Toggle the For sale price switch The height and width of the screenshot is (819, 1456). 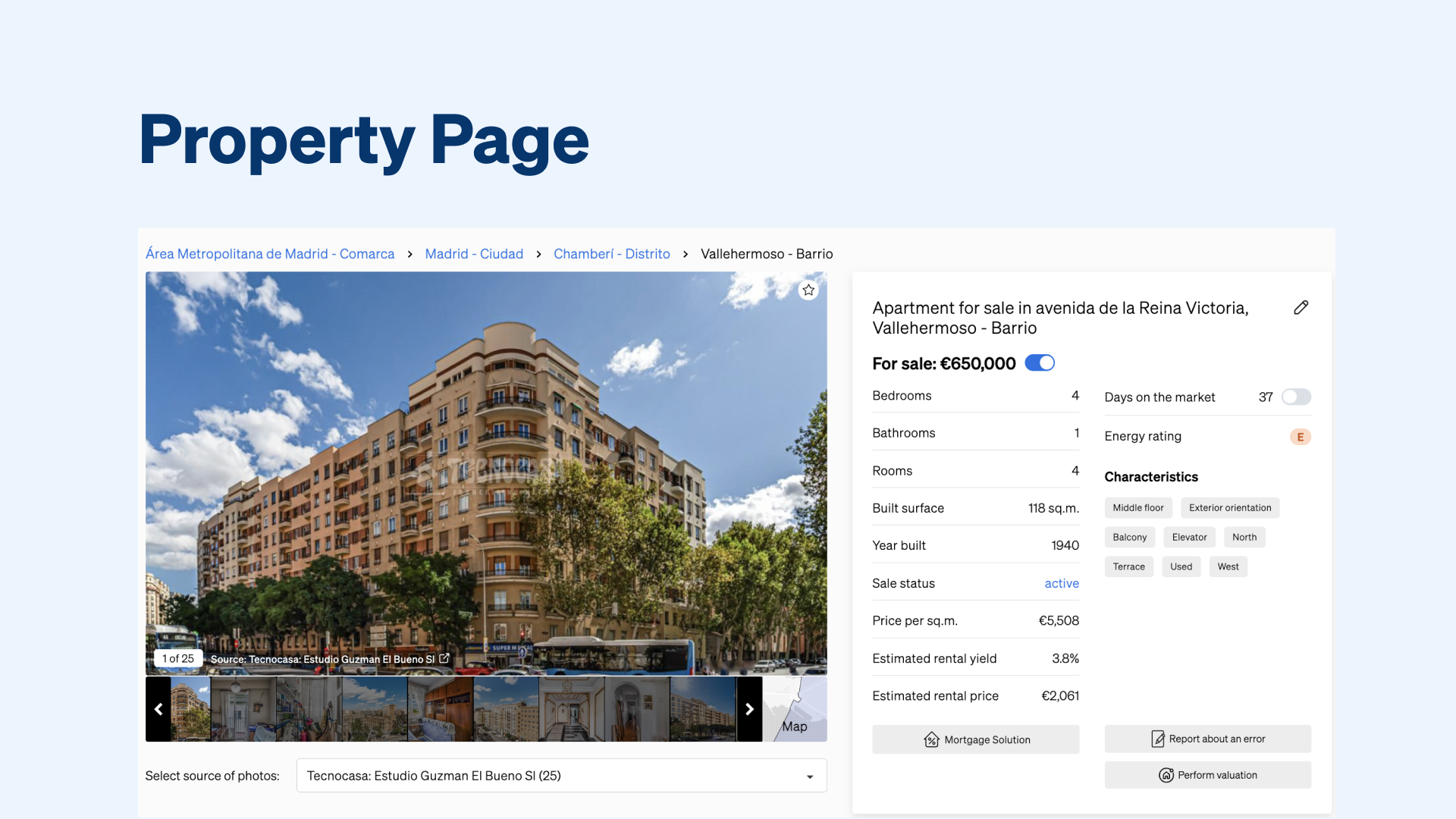pyautogui.click(x=1040, y=363)
